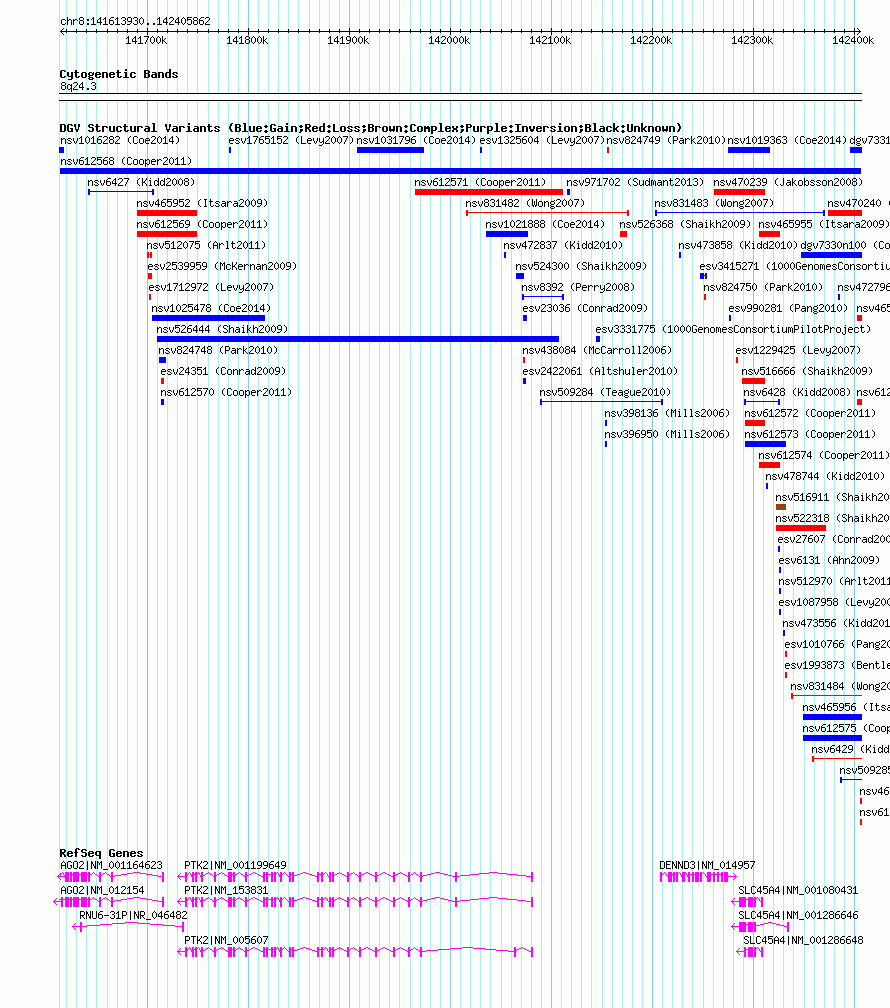Click nsv831483 (Wong2007) label
The height and width of the screenshot is (1008, 890).
[x=714, y=203]
